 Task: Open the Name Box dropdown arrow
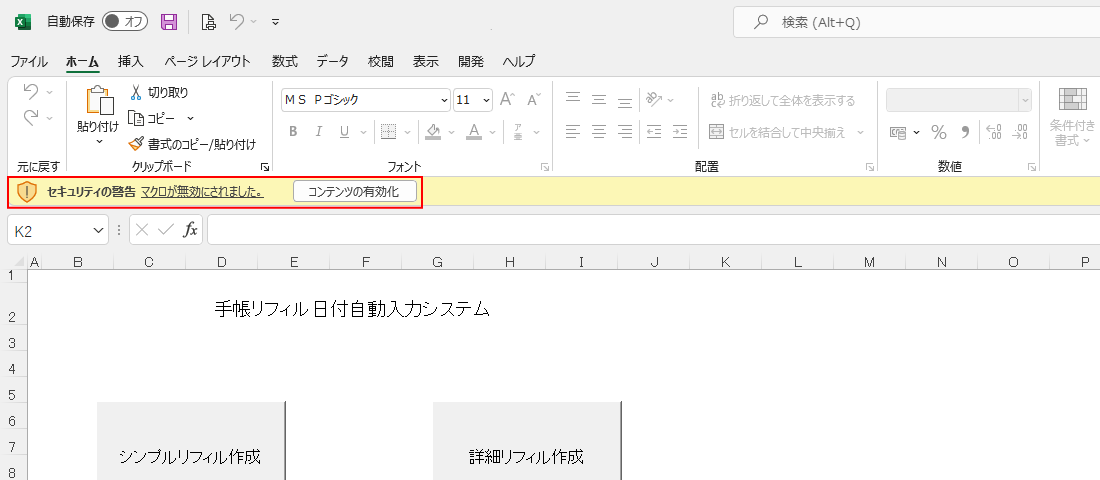[x=98, y=230]
